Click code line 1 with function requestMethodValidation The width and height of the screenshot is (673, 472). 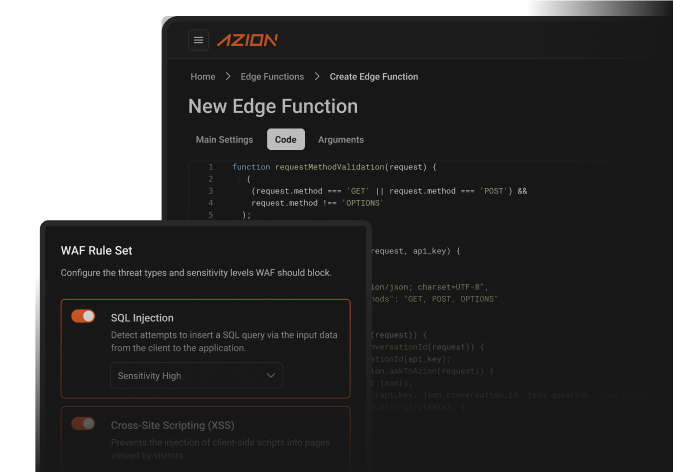(334, 167)
